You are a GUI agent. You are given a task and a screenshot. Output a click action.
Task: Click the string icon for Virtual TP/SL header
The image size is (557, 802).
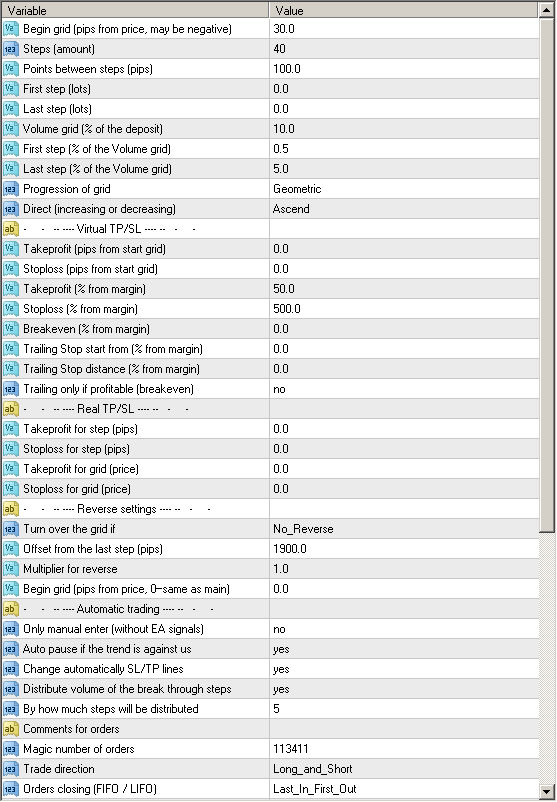click(11, 229)
